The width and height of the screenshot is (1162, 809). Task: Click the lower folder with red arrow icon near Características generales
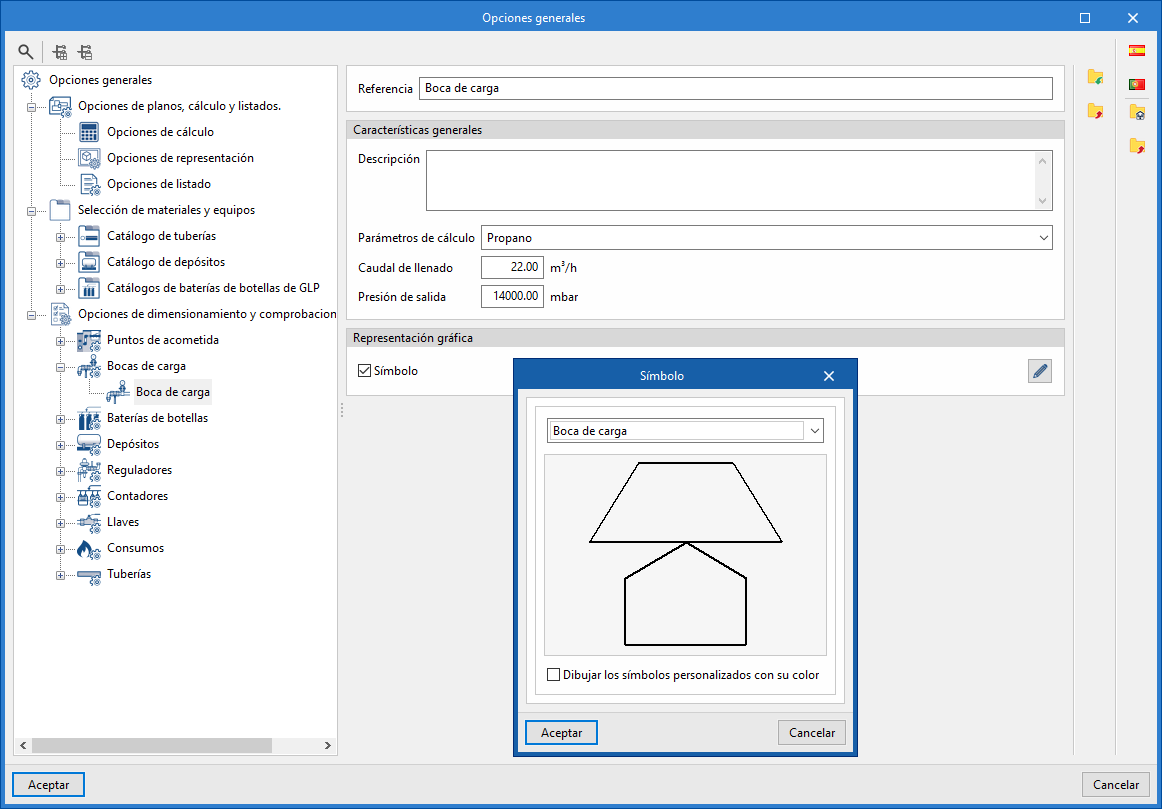tap(1095, 111)
